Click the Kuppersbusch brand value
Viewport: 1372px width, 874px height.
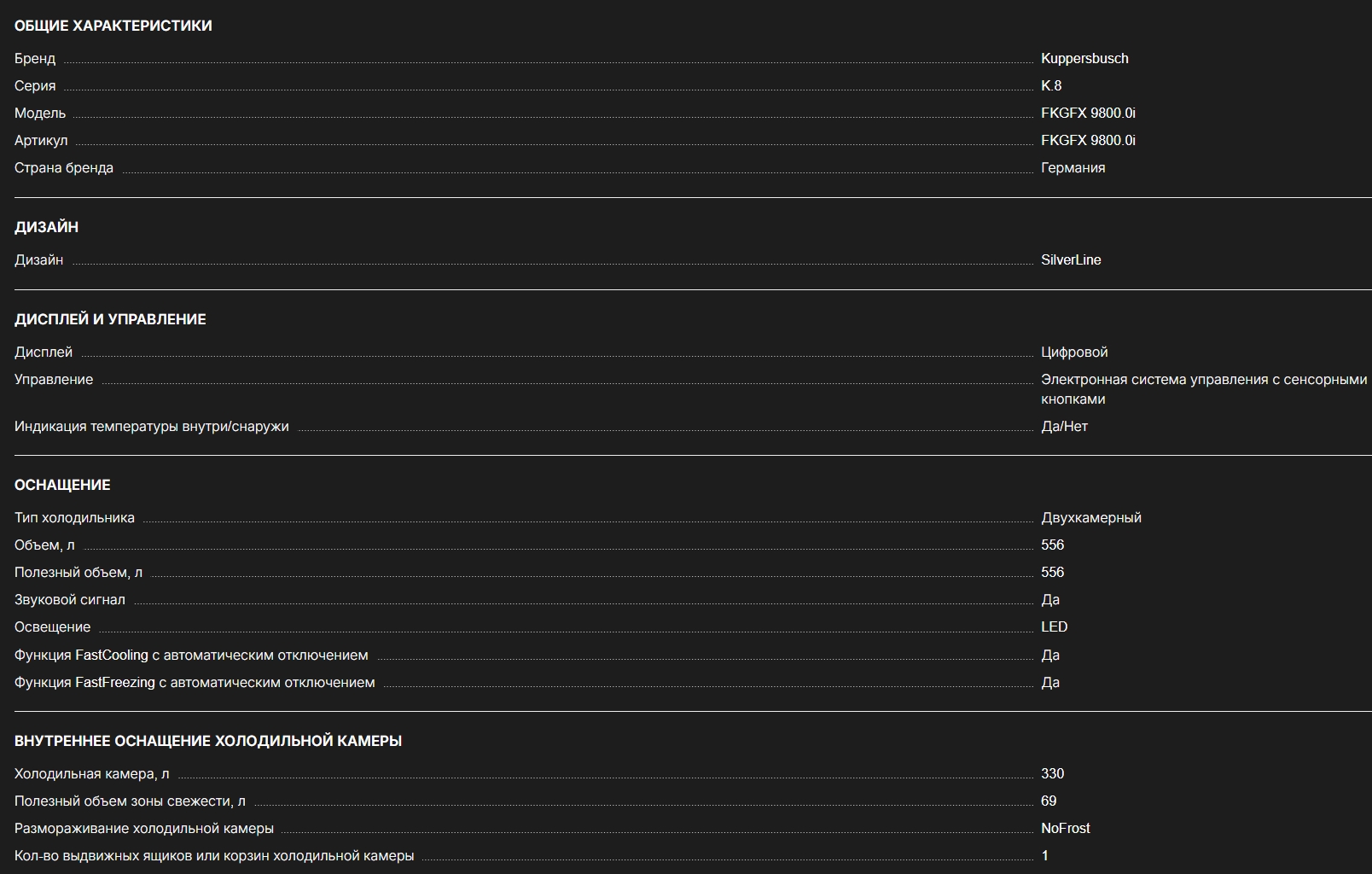[1084, 58]
